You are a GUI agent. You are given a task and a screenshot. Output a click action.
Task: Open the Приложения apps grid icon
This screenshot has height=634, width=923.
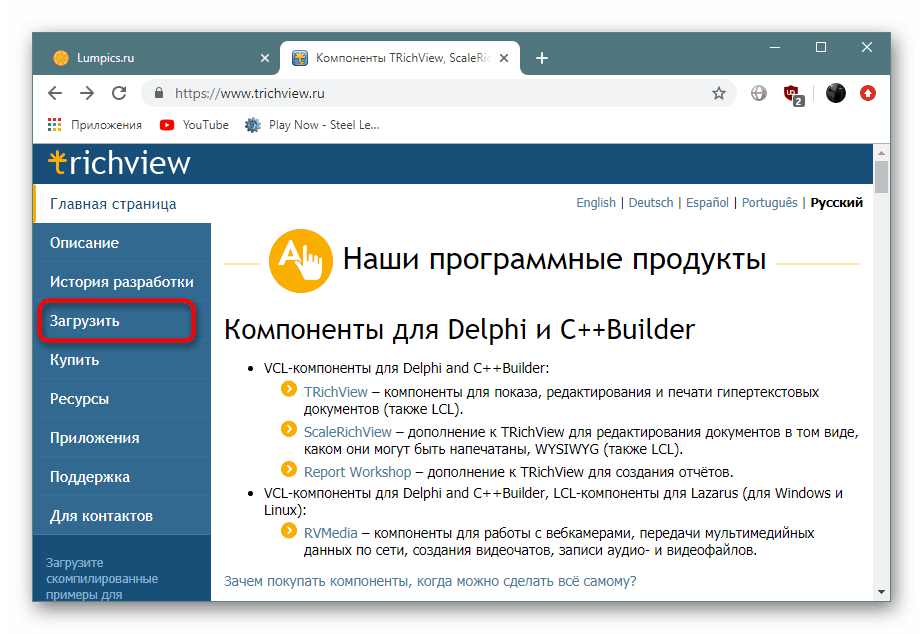55,125
